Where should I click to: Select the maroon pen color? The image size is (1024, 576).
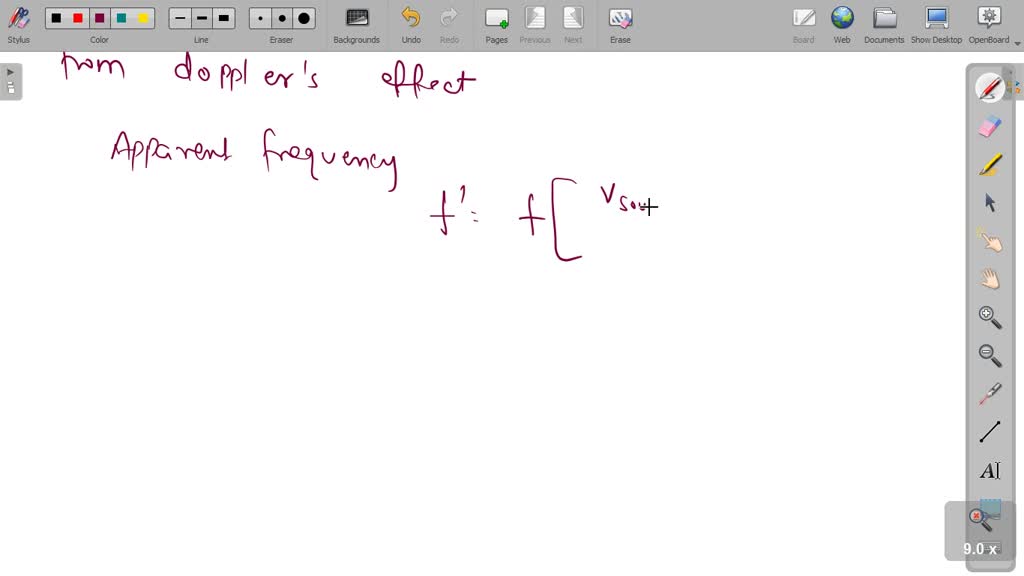tap(100, 18)
